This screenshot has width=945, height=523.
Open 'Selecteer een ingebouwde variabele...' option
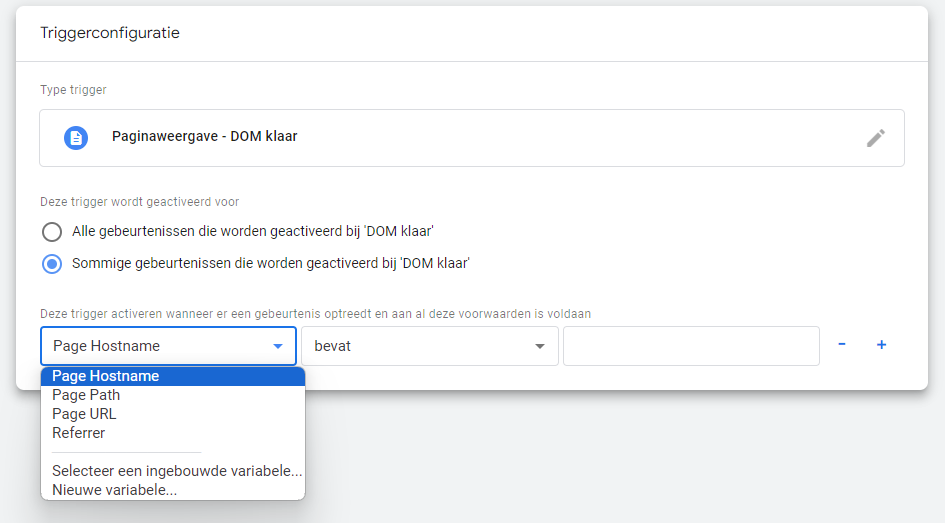click(177, 471)
